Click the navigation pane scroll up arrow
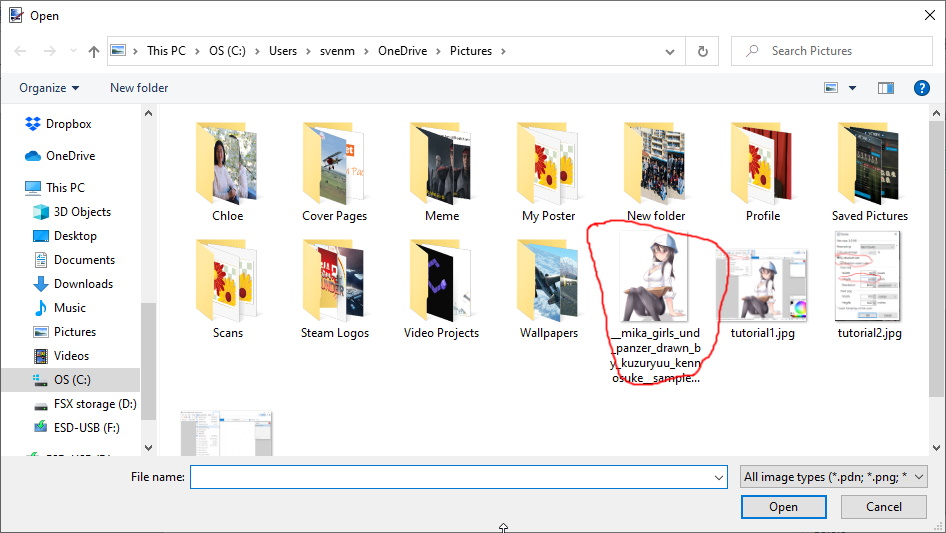Screen dimensions: 946x533 tap(148, 113)
